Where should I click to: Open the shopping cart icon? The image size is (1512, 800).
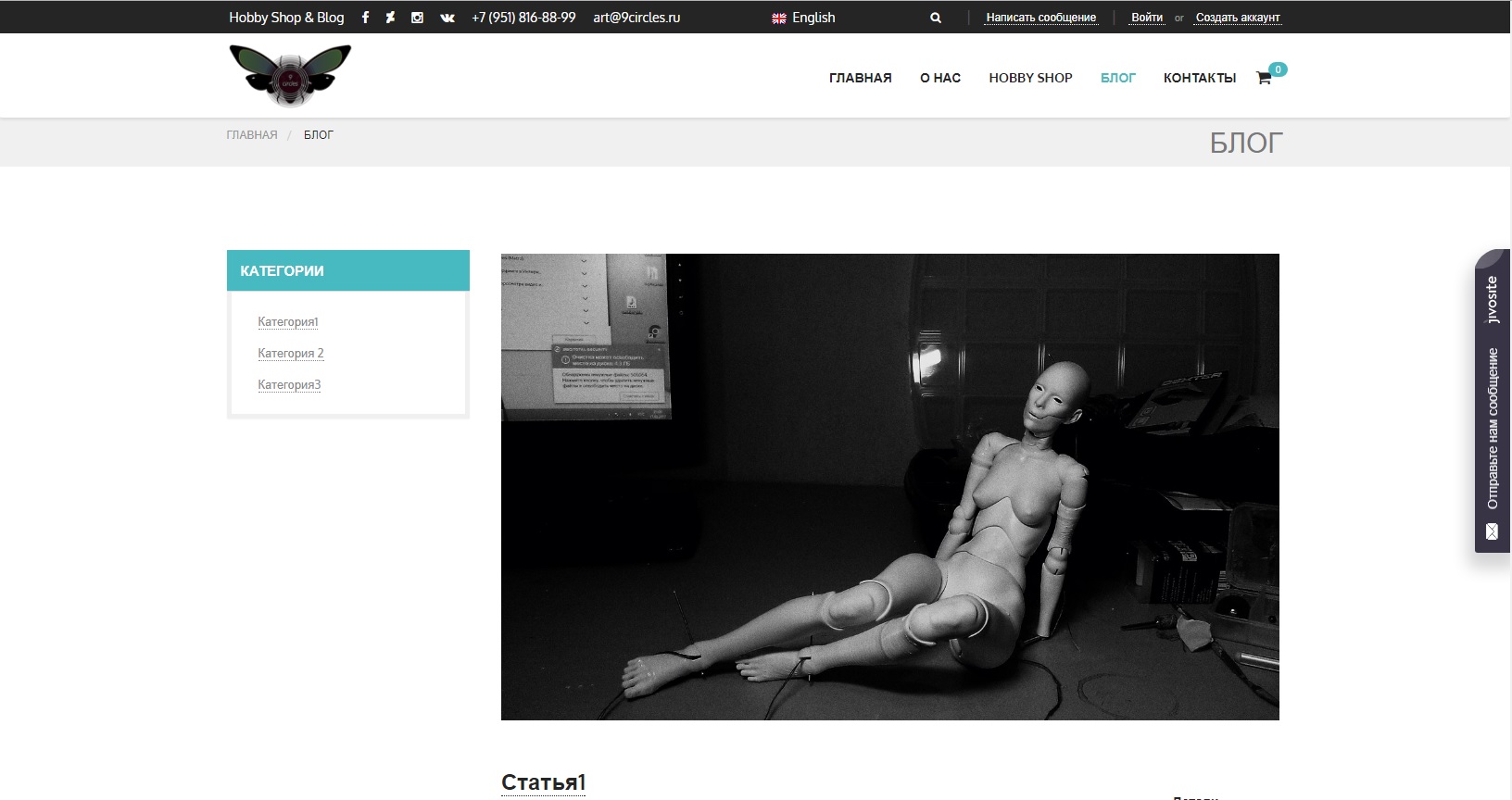(x=1264, y=78)
